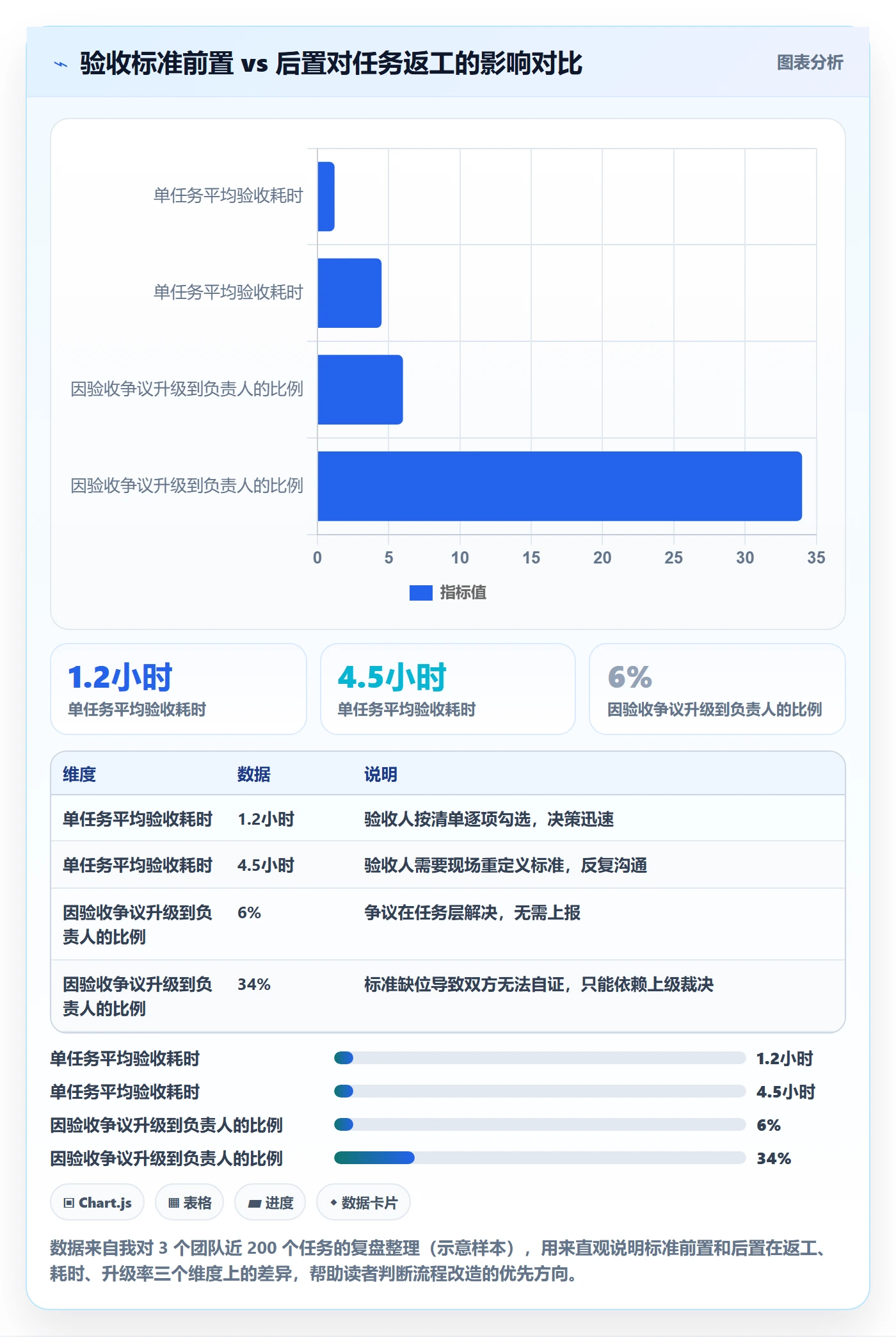Click the chart bar ending at 4.5
The image size is (896, 1337).
tap(349, 293)
